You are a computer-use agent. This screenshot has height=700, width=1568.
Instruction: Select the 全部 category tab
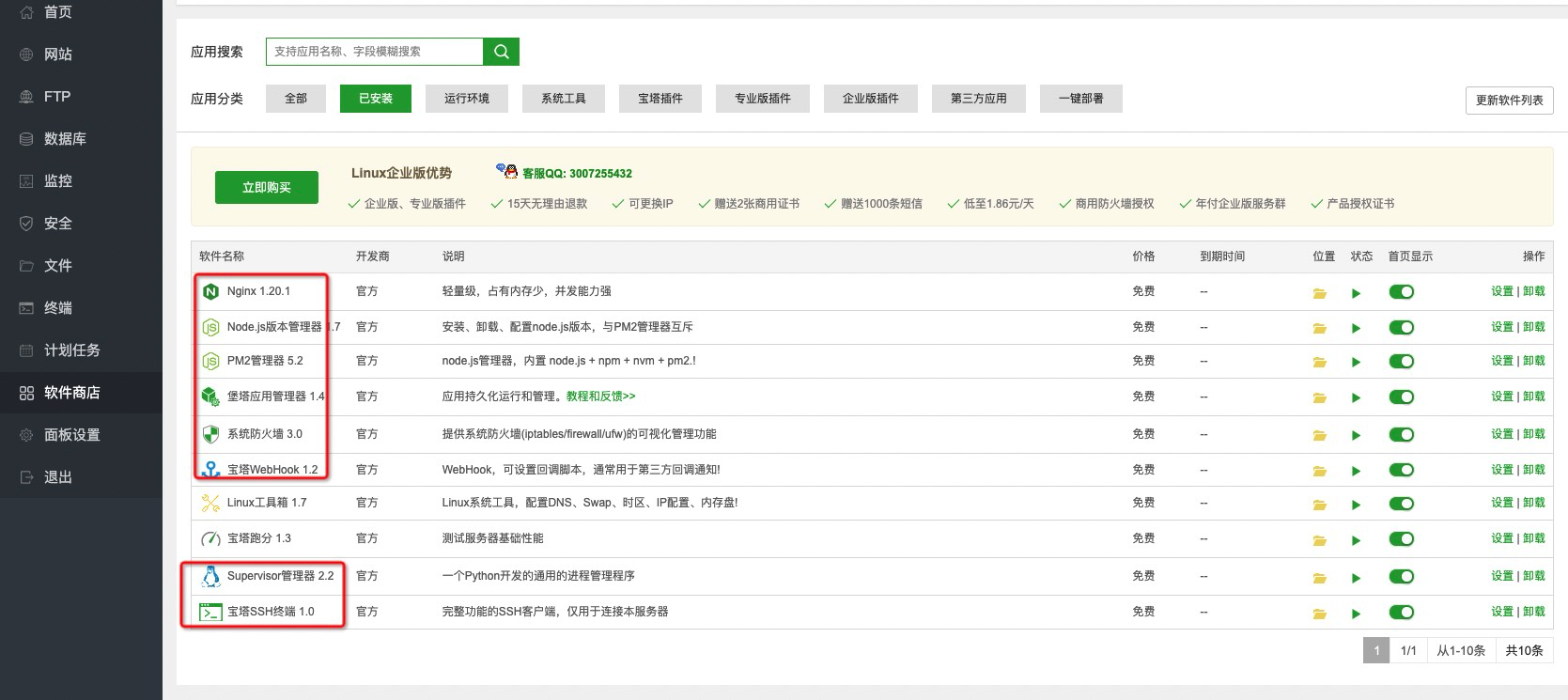tap(296, 99)
